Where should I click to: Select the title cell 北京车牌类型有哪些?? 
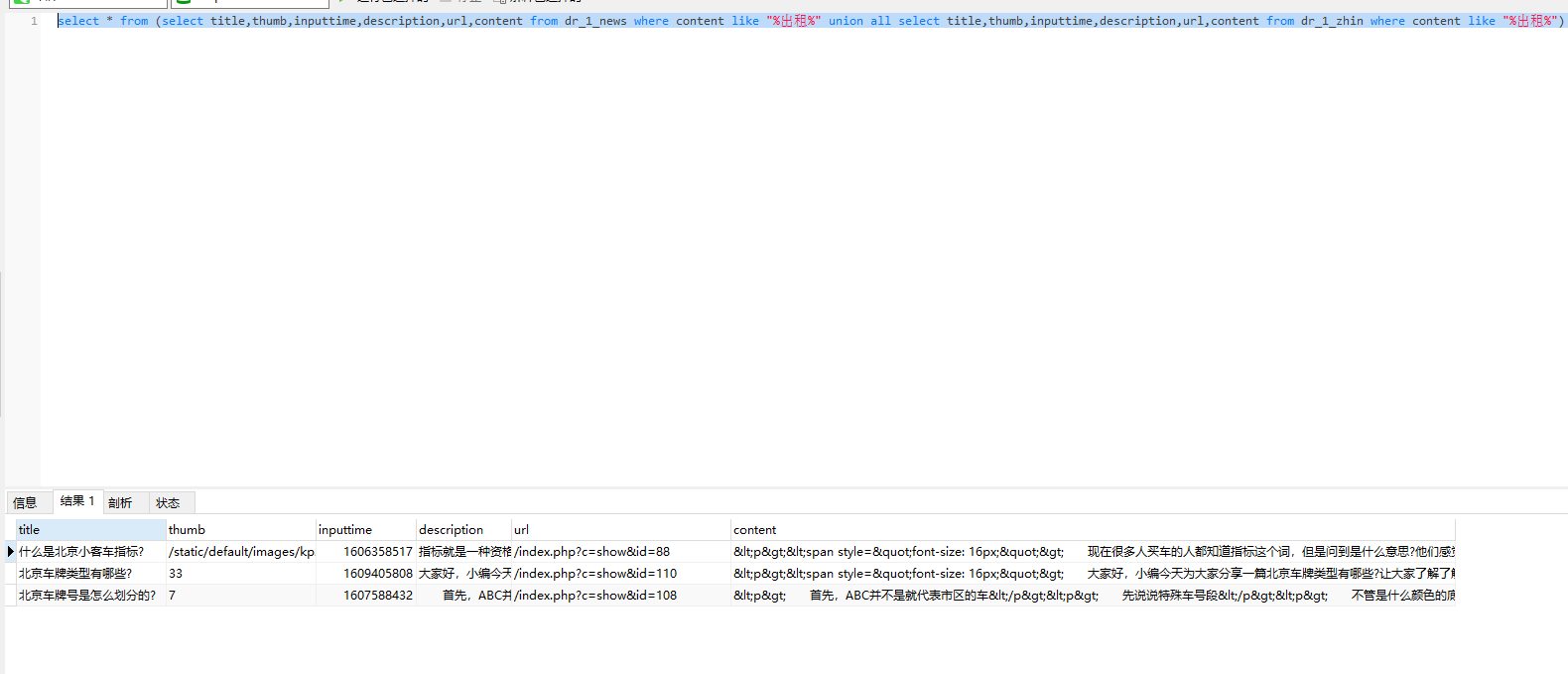tap(75, 574)
